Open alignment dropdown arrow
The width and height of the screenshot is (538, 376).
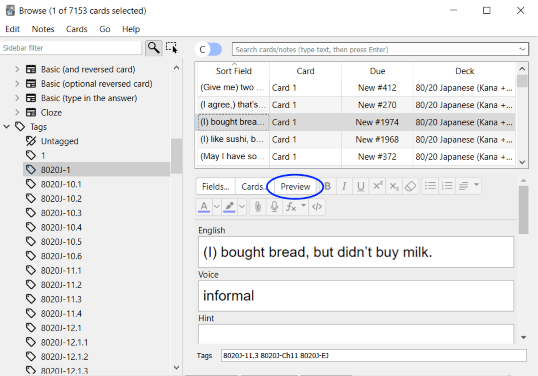[x=476, y=185]
